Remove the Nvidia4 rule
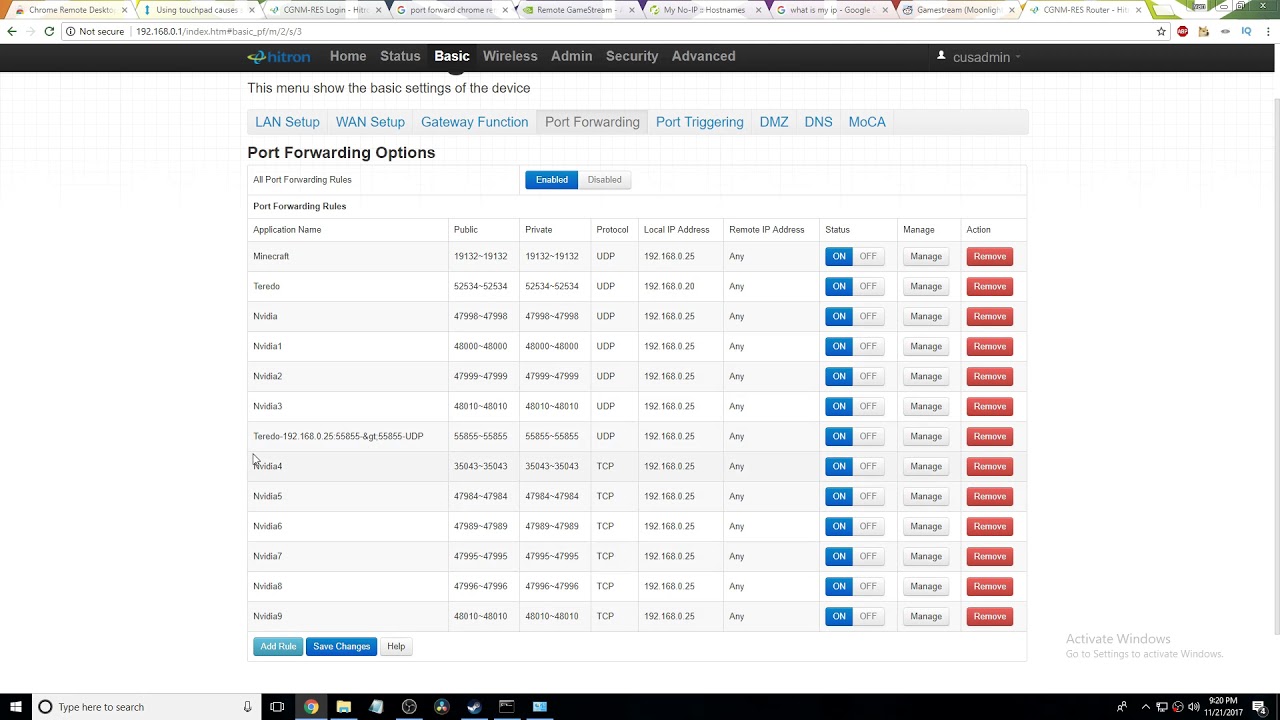The image size is (1280, 720). (989, 466)
